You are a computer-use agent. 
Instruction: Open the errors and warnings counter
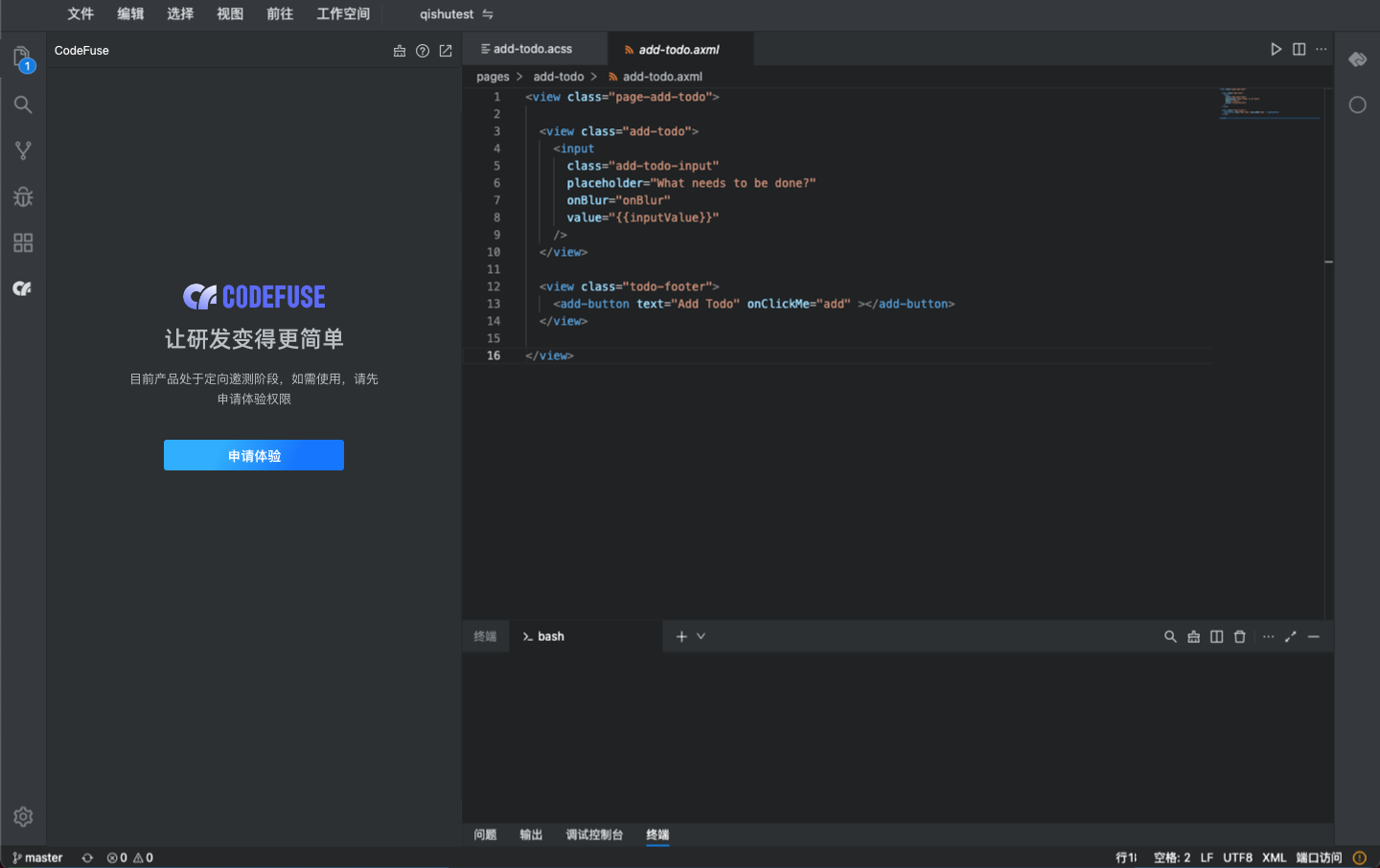tap(130, 857)
